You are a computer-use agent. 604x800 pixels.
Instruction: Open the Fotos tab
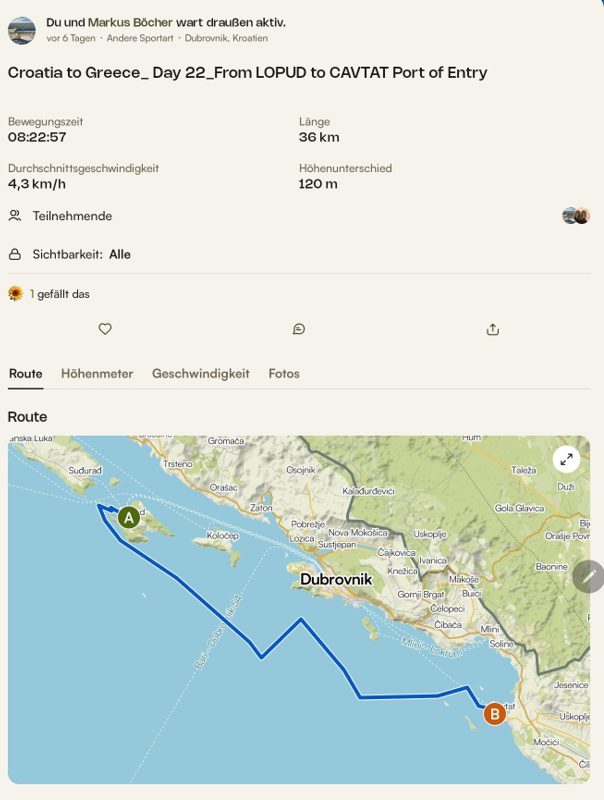(284, 373)
